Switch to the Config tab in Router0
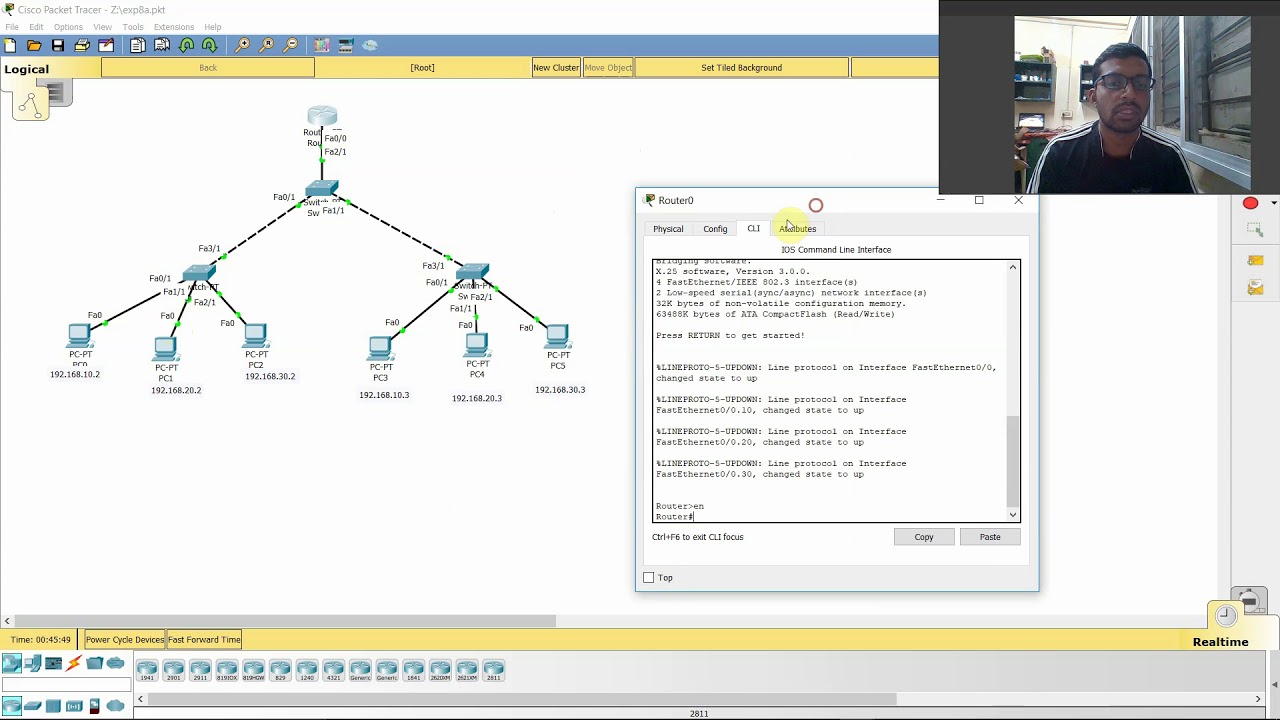This screenshot has height=720, width=1280. pyautogui.click(x=715, y=229)
